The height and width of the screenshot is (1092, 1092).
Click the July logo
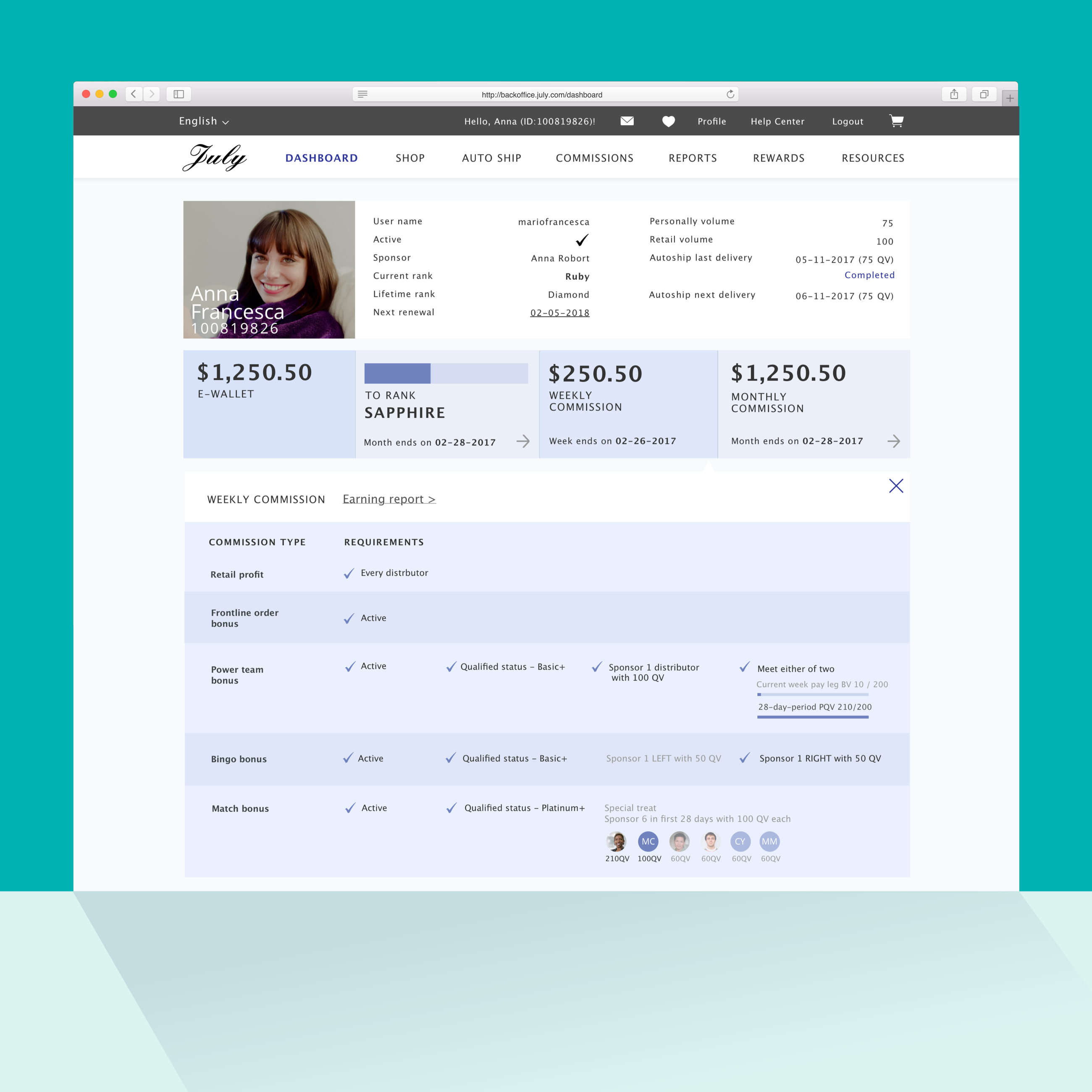point(215,157)
